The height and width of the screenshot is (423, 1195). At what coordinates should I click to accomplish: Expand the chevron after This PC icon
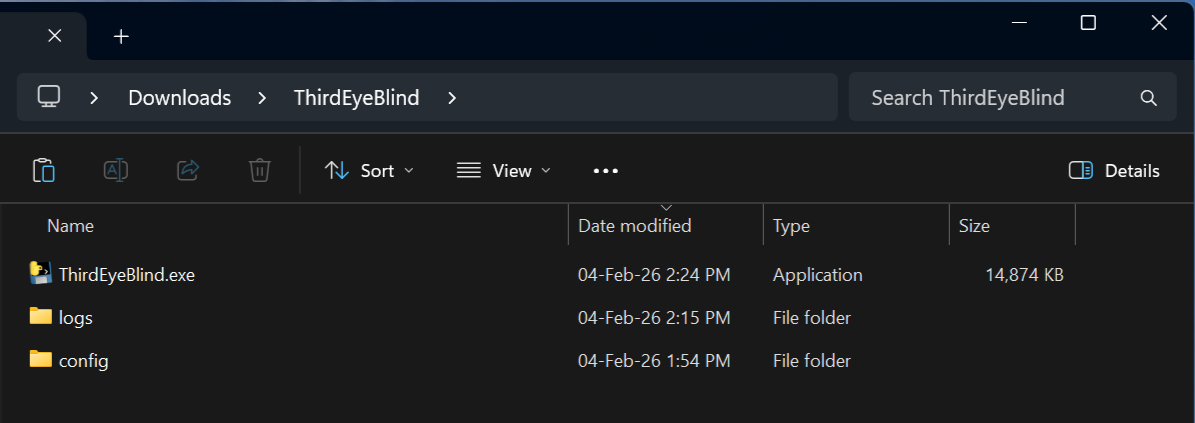tap(95, 98)
